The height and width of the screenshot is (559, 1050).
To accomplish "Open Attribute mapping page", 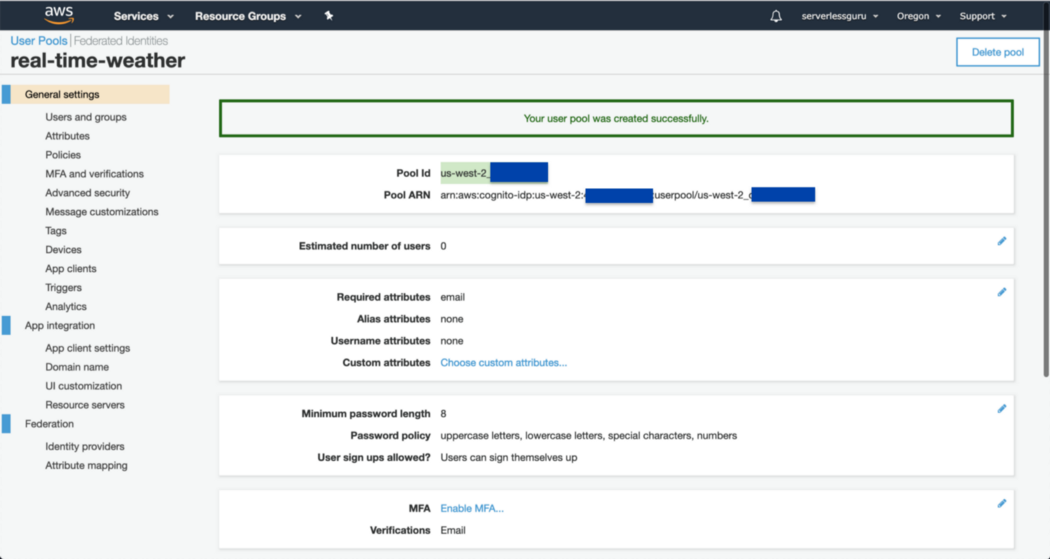I will [86, 465].
